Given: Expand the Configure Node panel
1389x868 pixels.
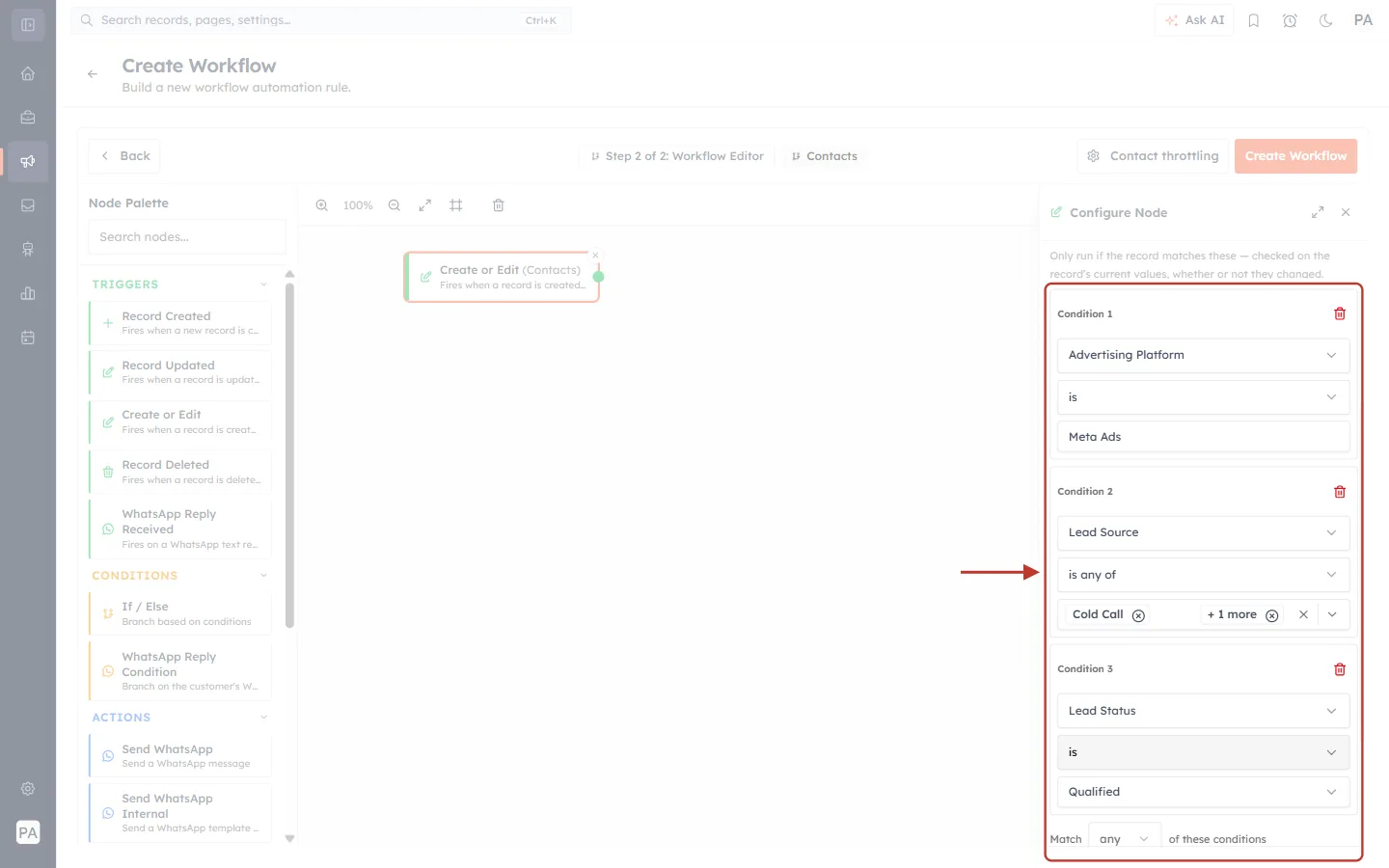Looking at the screenshot, I should click(1318, 212).
